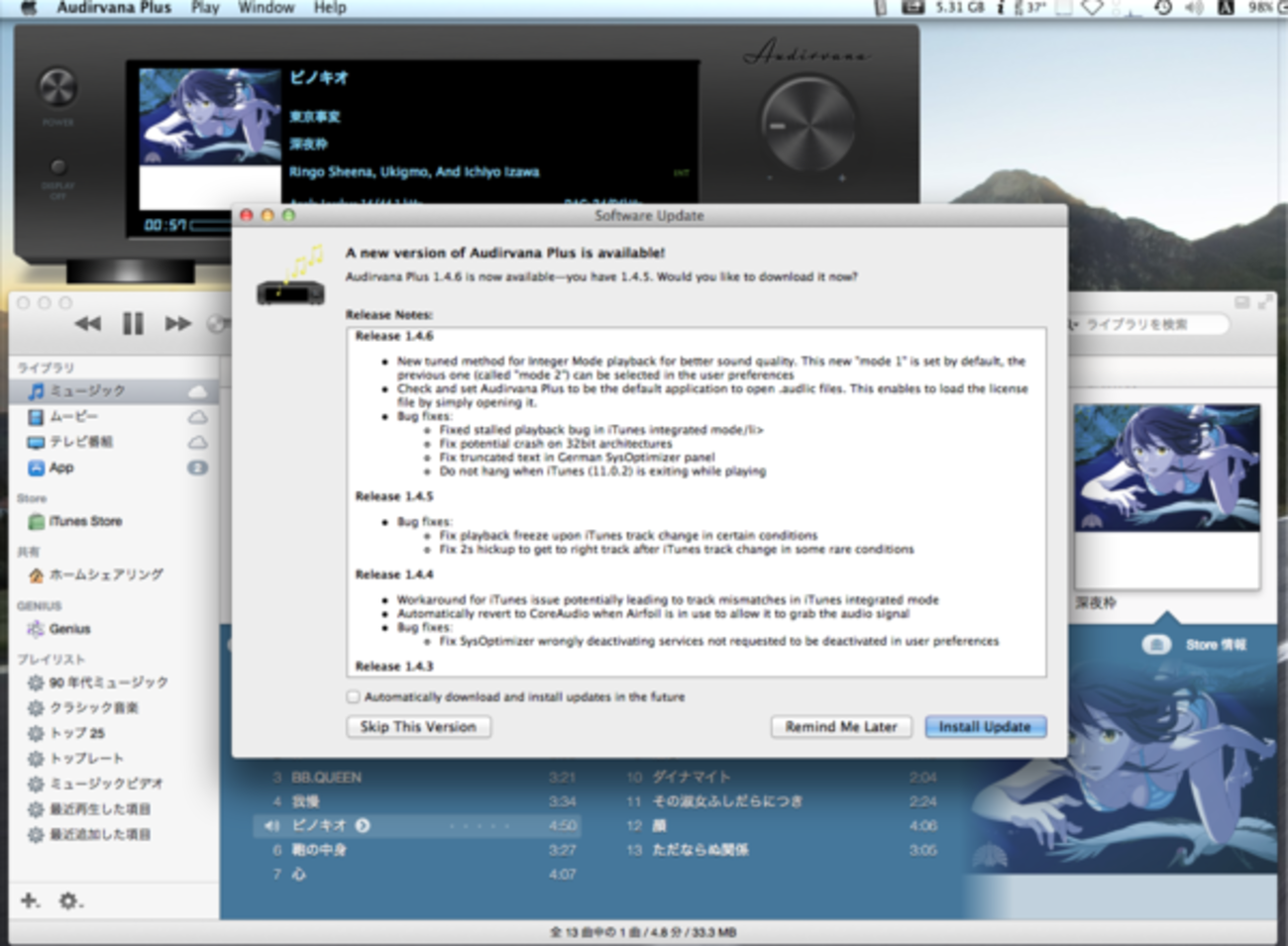Click the plus button to add a playlist
The height and width of the screenshot is (946, 1288).
(30, 900)
